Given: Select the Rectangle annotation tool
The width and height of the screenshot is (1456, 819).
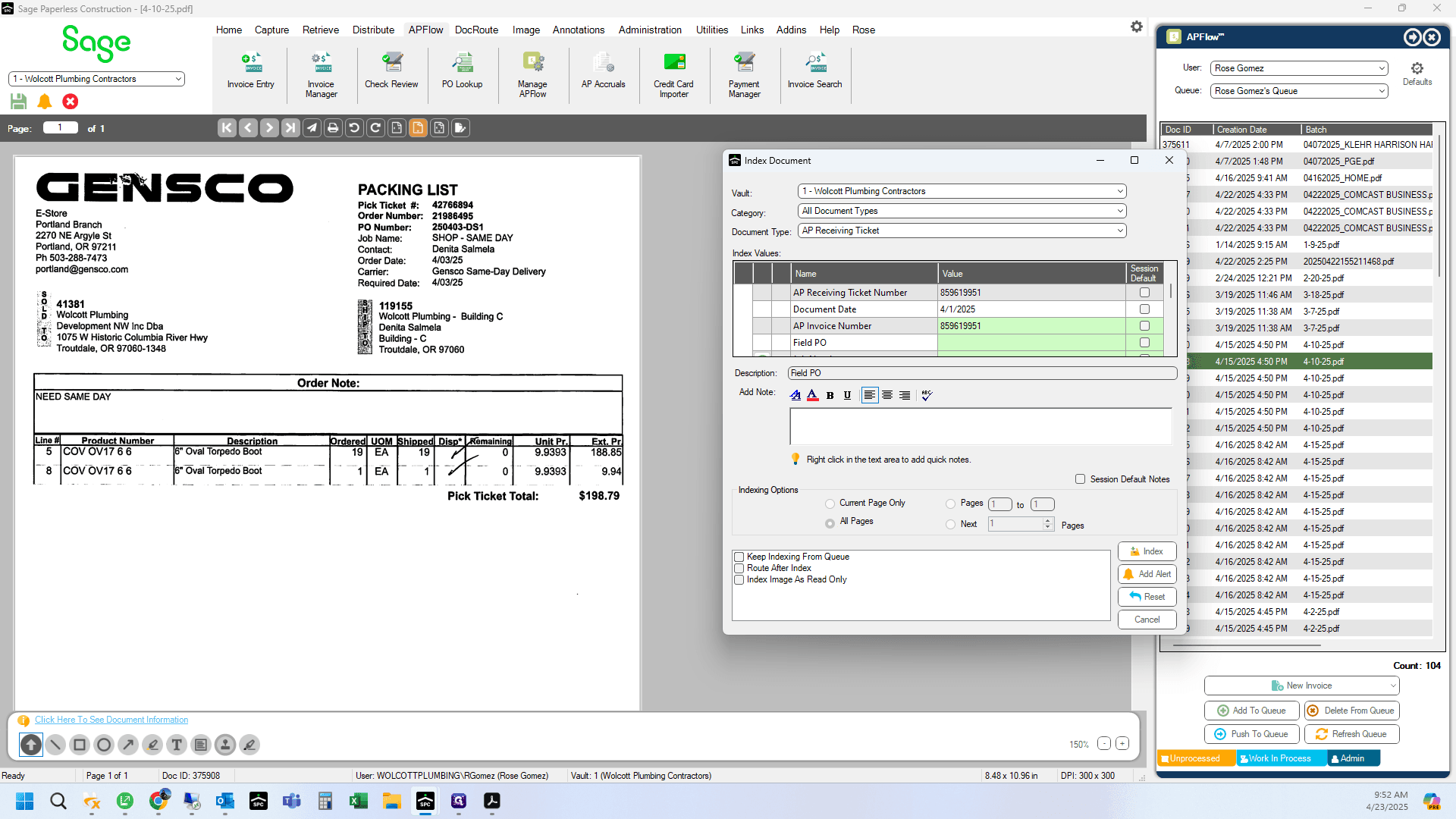Looking at the screenshot, I should [80, 745].
